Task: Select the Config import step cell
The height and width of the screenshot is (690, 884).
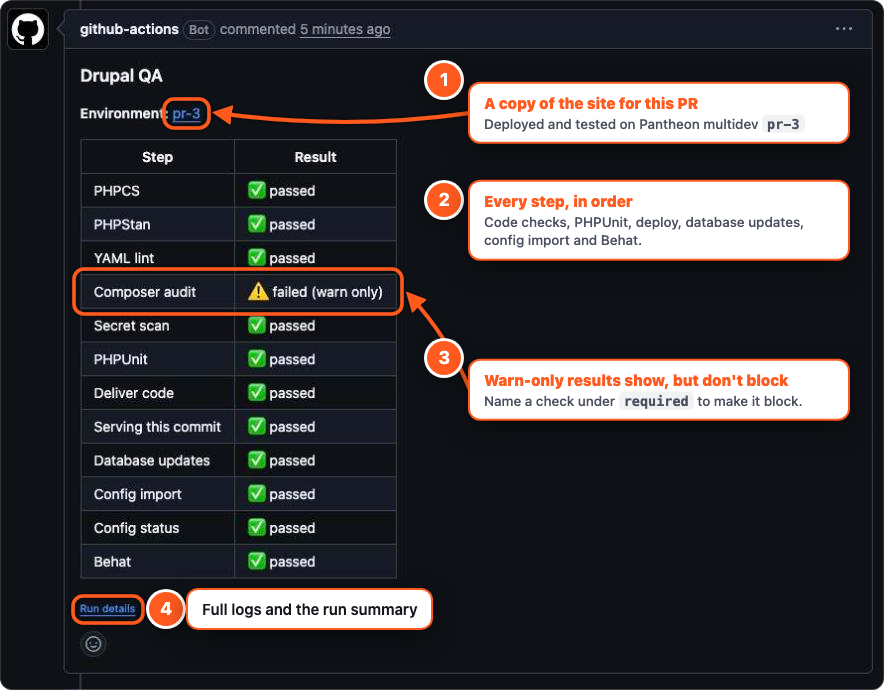Action: tap(157, 494)
